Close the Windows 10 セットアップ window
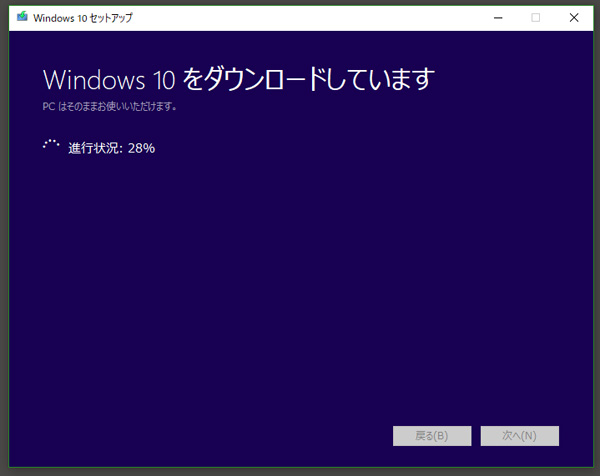 (x=574, y=18)
